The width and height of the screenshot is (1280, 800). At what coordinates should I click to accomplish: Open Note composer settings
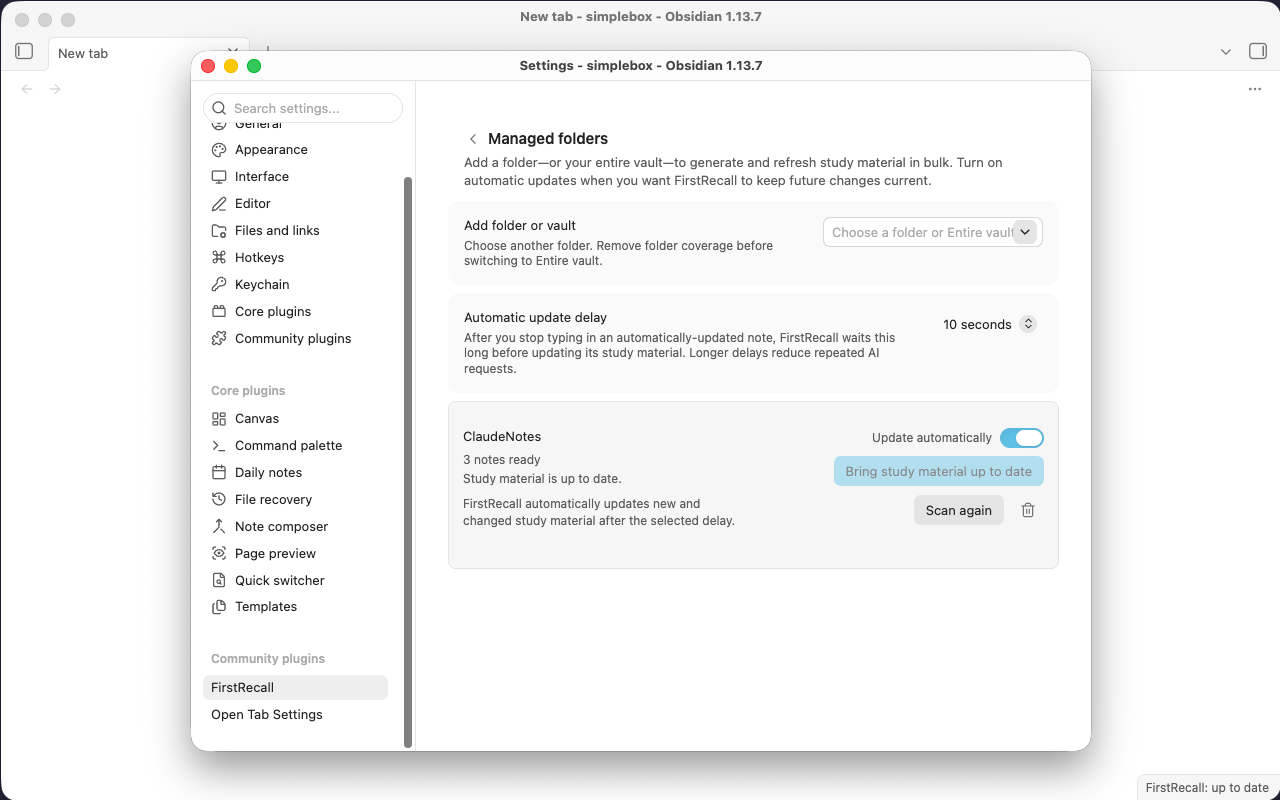coord(295,527)
